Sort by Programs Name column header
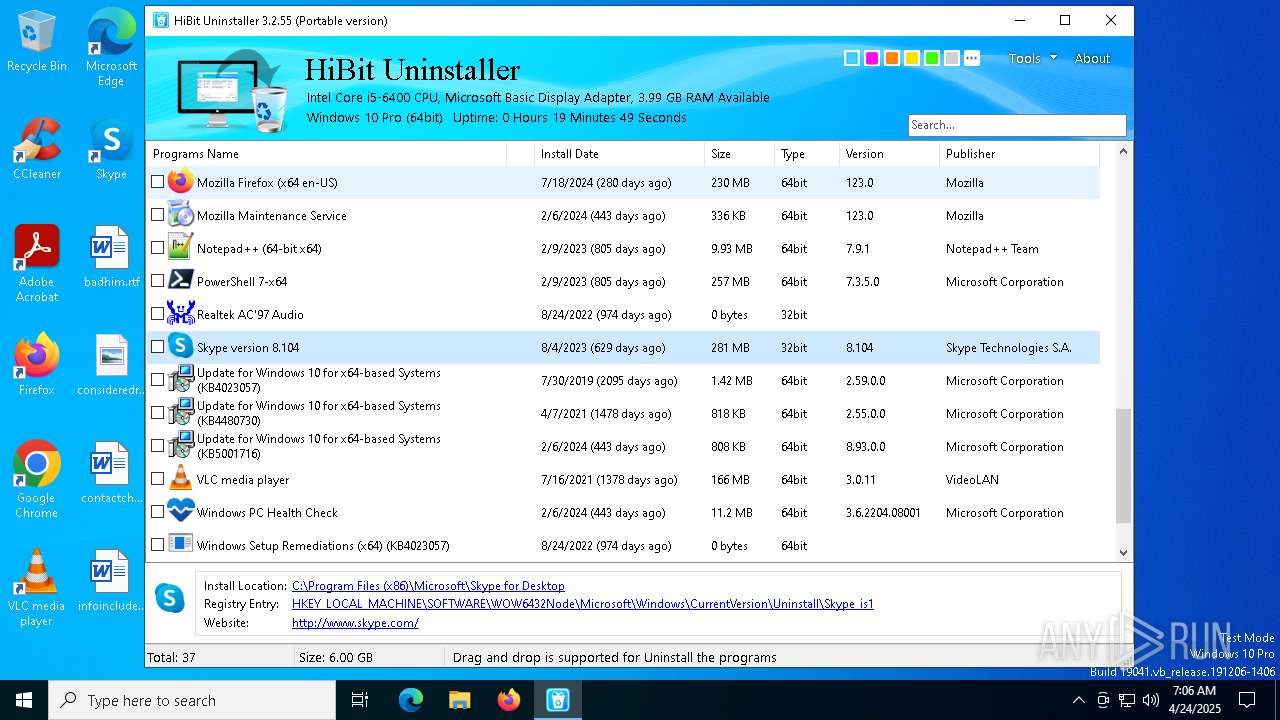 pos(327,153)
